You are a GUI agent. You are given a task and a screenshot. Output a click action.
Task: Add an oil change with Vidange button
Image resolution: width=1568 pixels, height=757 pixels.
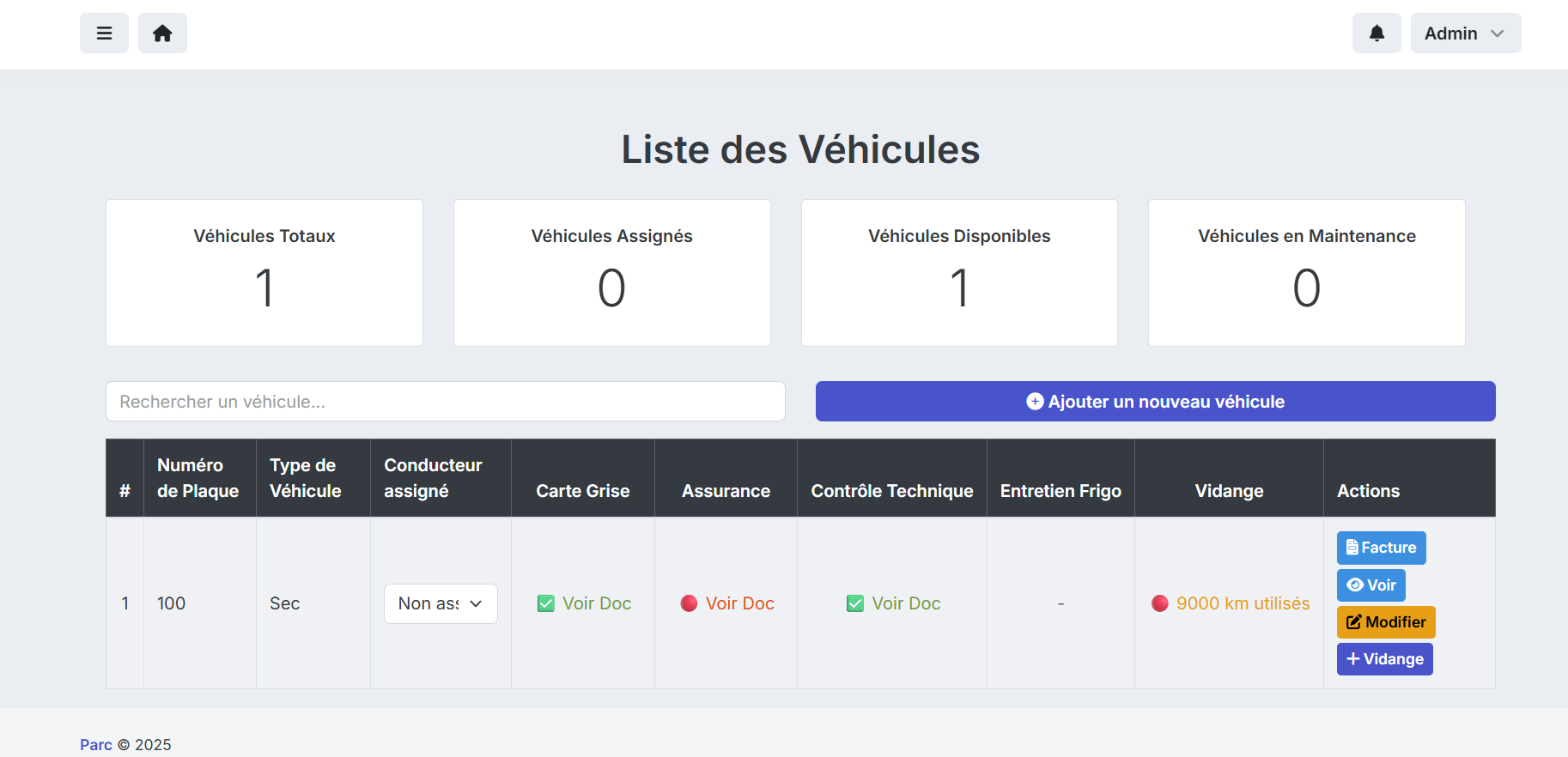pyautogui.click(x=1384, y=659)
